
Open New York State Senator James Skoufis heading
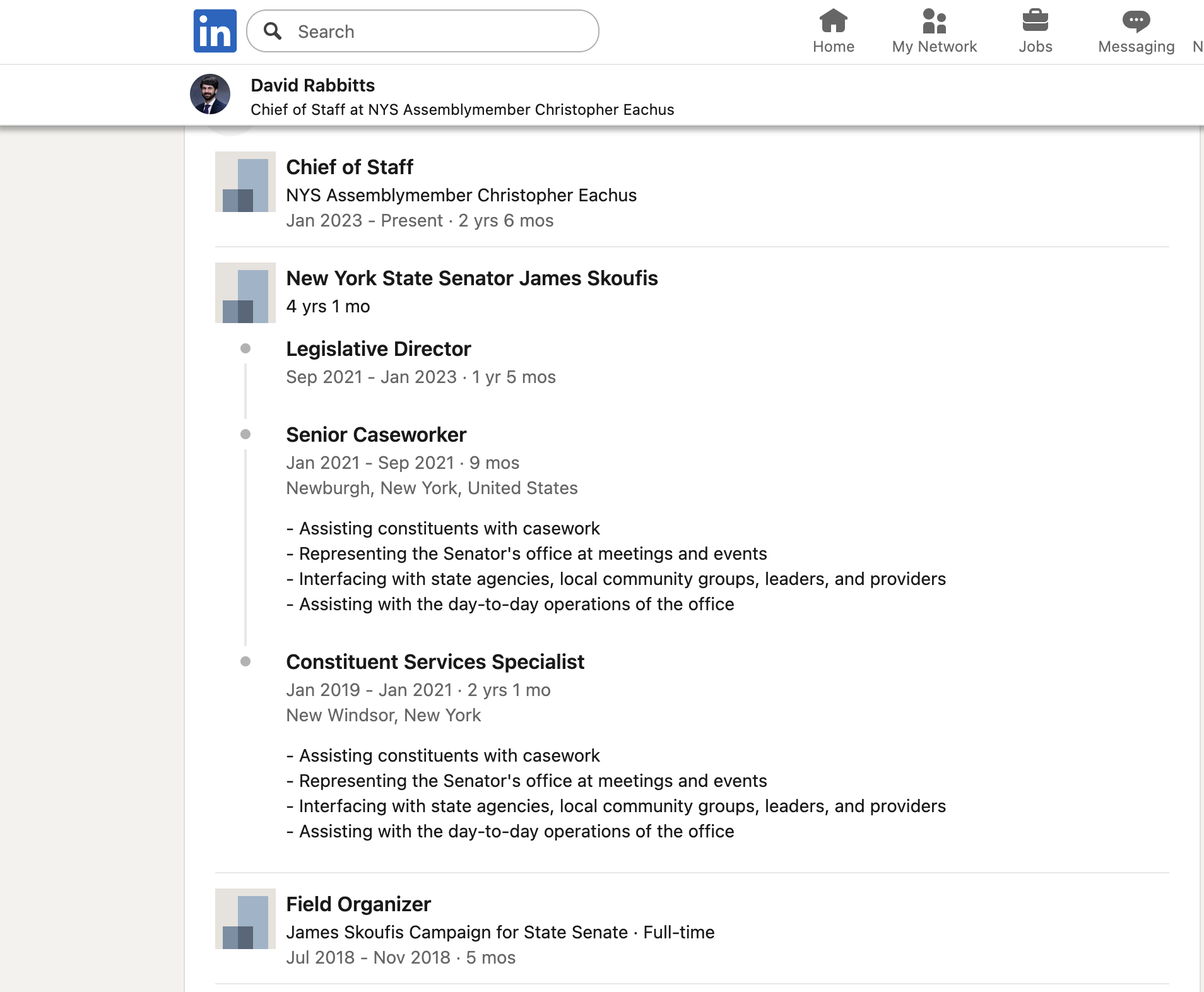(472, 278)
